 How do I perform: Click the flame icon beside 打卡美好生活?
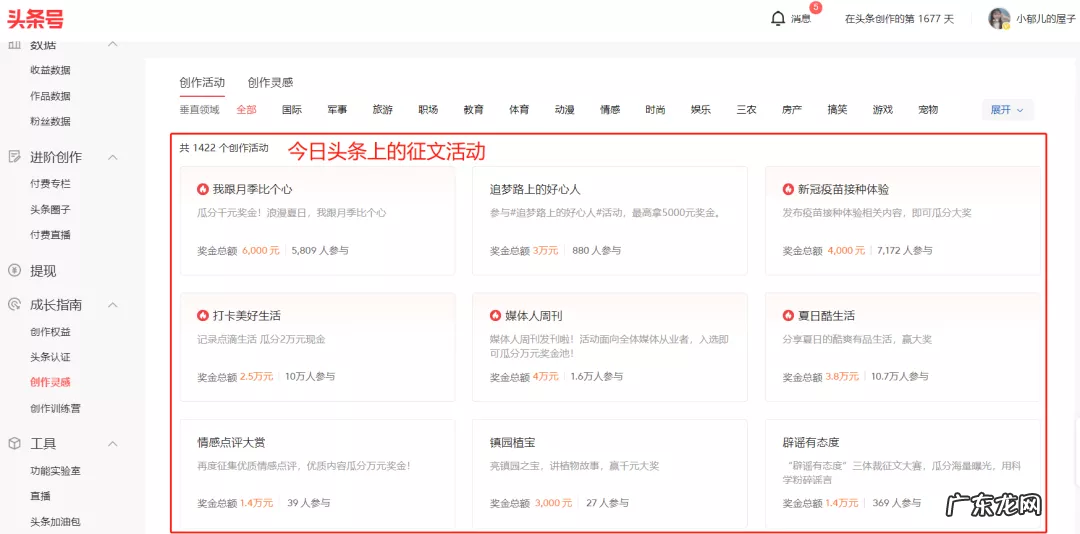point(202,316)
